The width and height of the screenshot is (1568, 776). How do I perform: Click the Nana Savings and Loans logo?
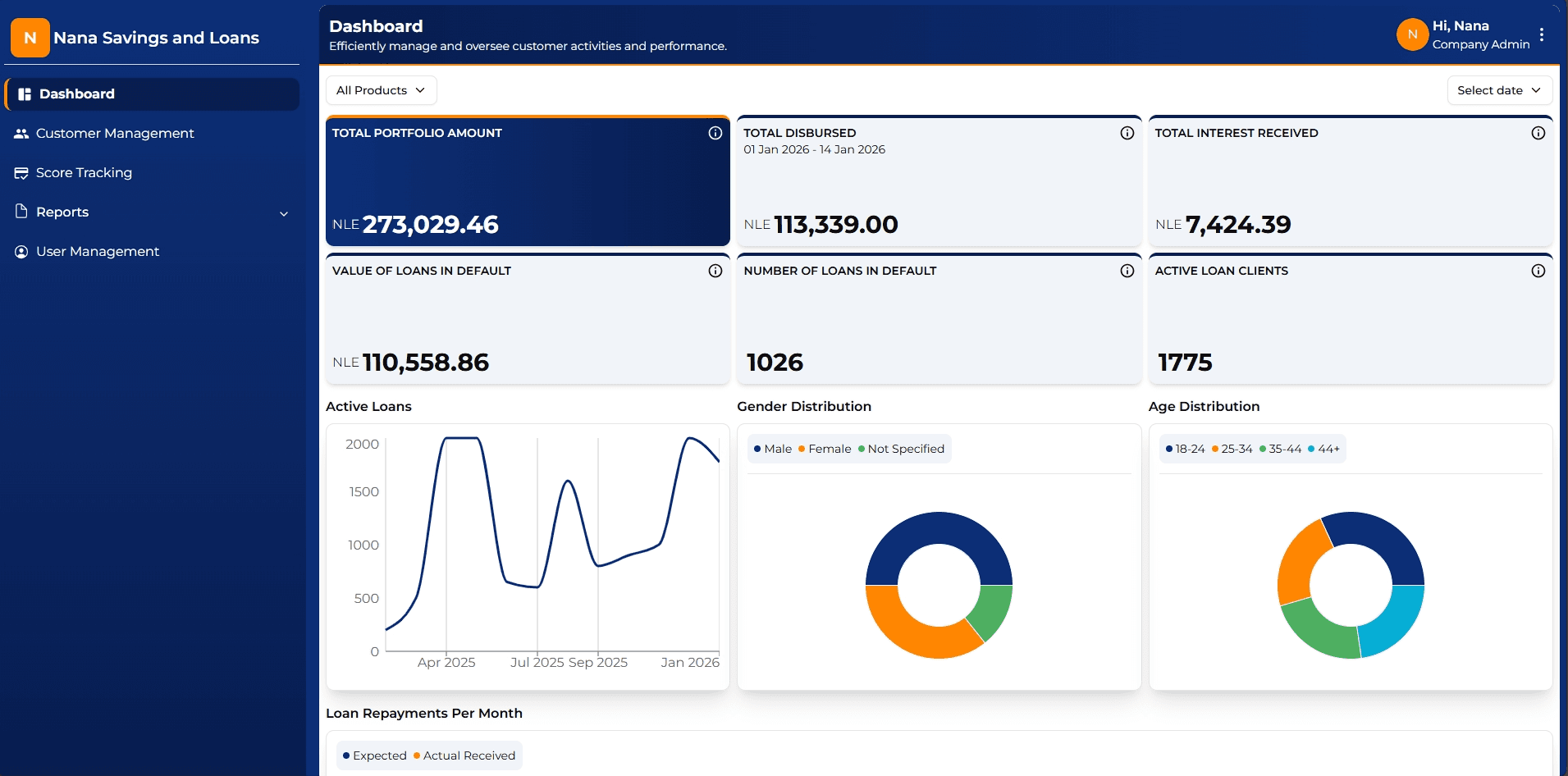30,38
